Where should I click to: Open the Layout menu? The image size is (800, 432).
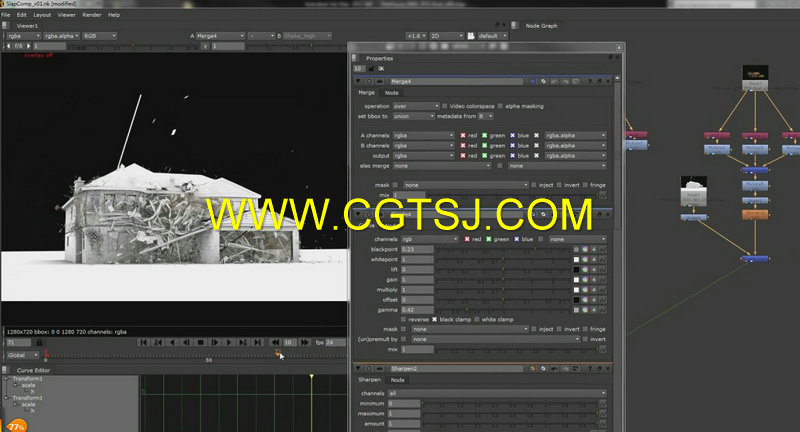pyautogui.click(x=42, y=15)
